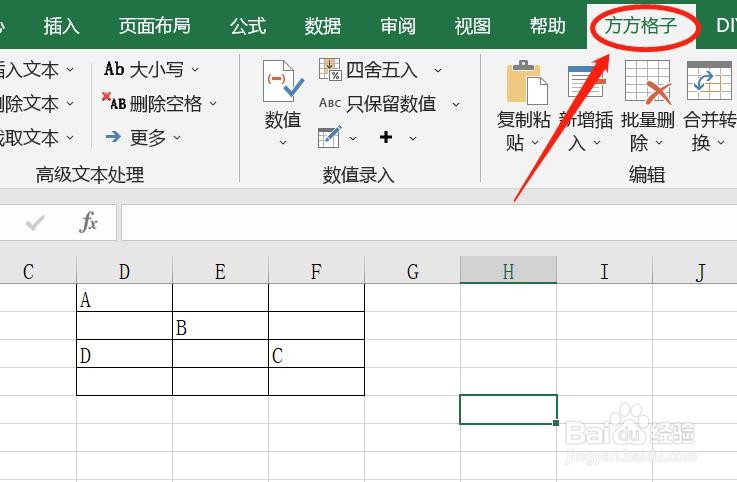
Task: Switch to the 公式 tab
Action: (x=248, y=26)
